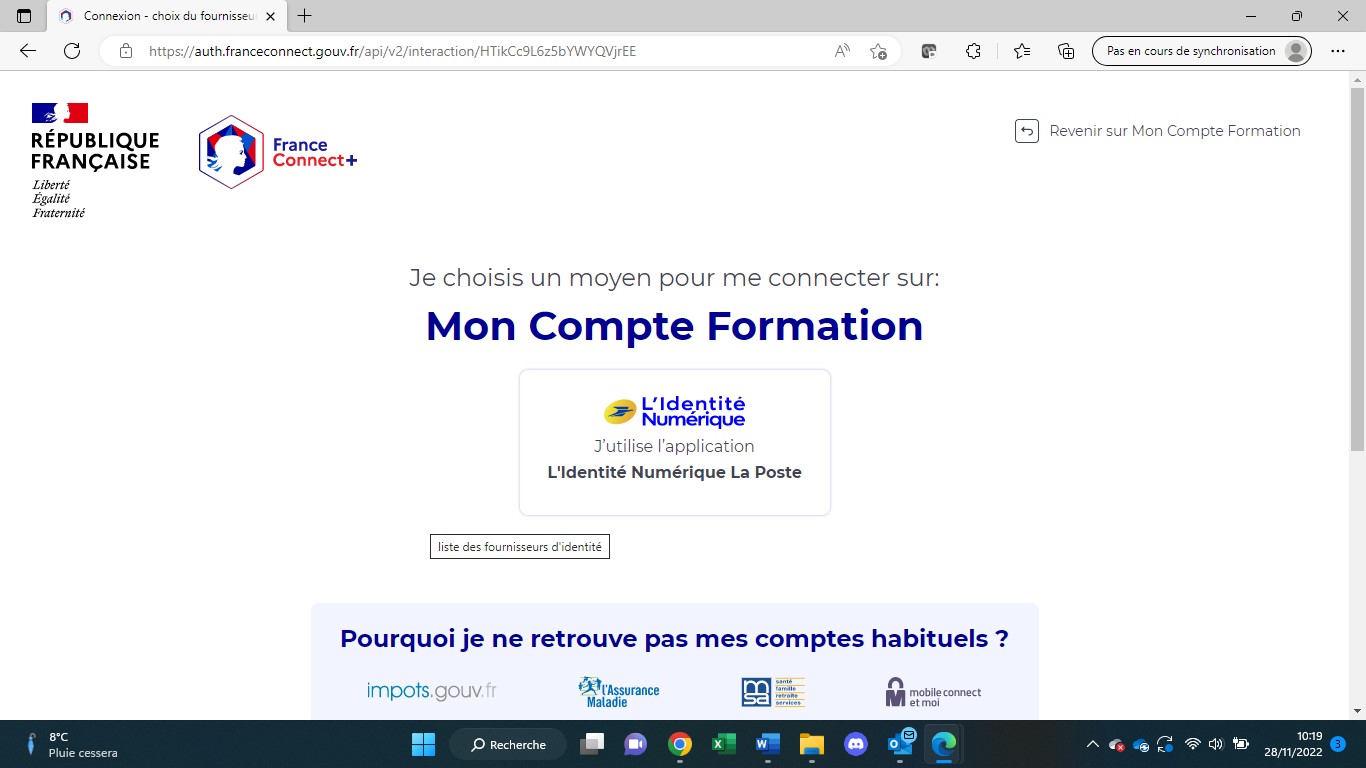Image resolution: width=1366 pixels, height=768 pixels.
Task: Click liste des fournisseurs d'identité label
Action: (520, 547)
